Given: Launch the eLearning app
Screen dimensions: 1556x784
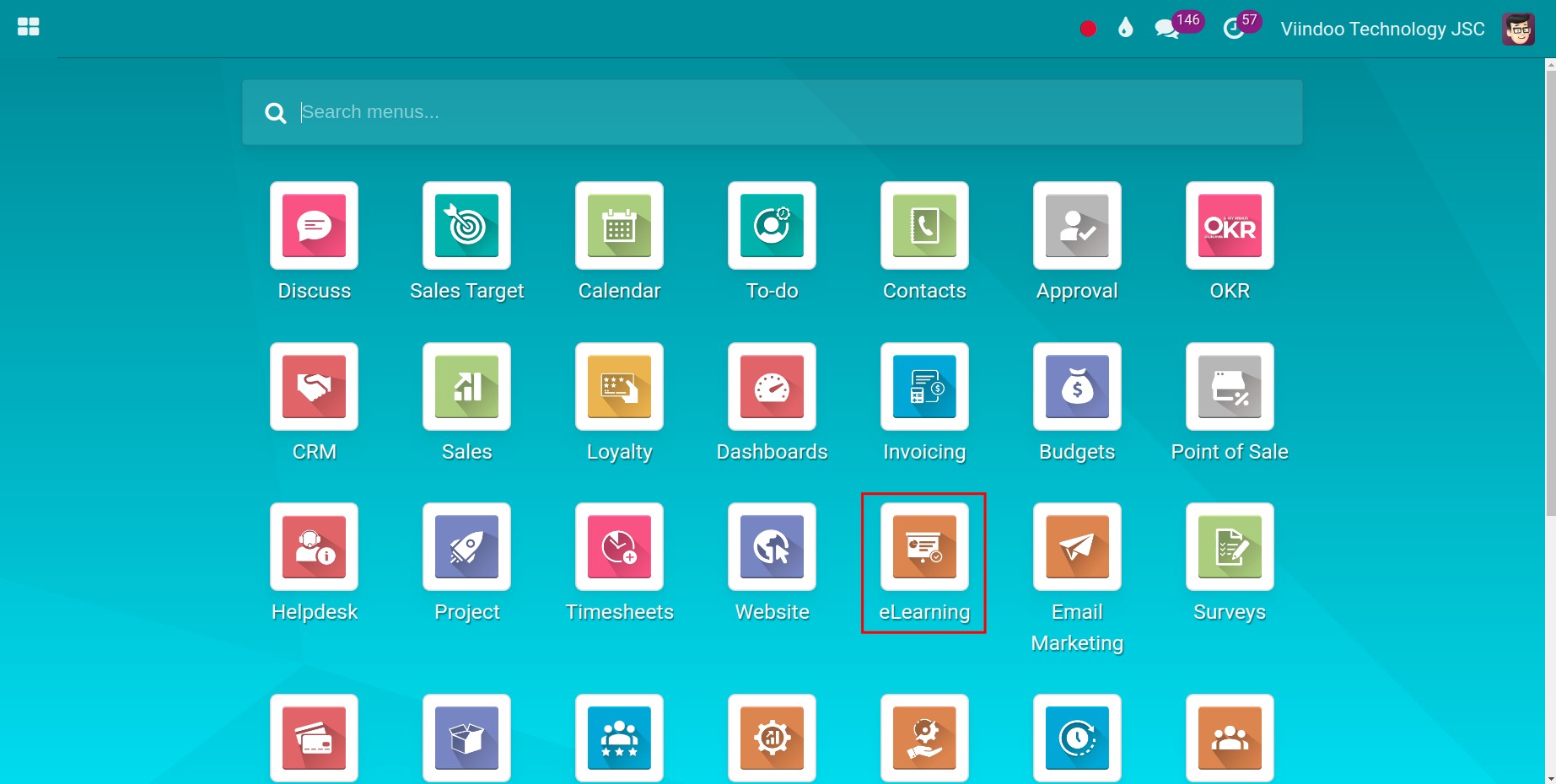Looking at the screenshot, I should click(924, 546).
